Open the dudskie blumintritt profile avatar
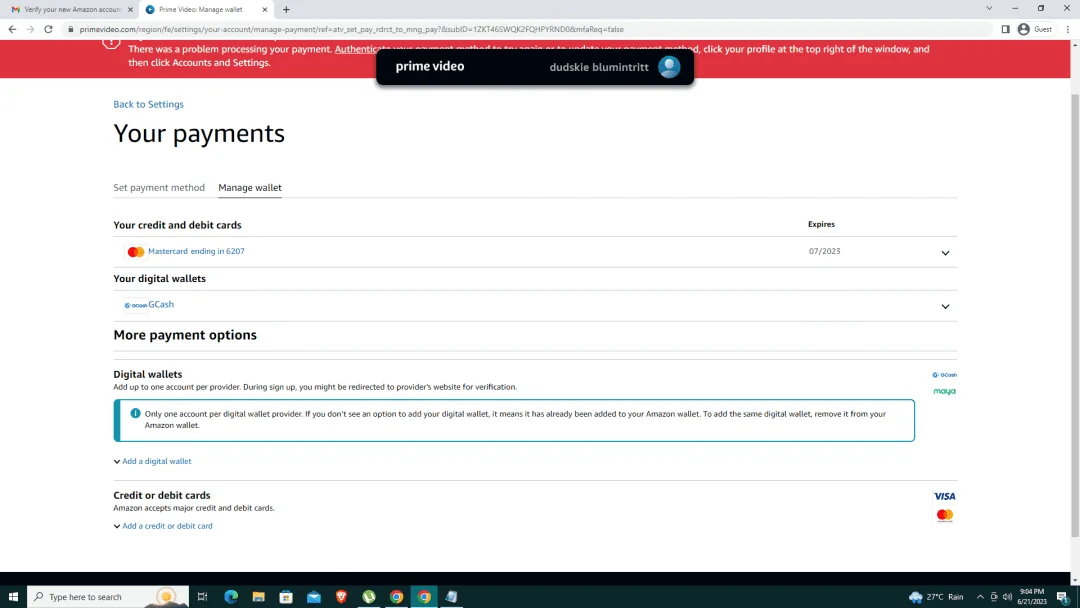Image resolution: width=1080 pixels, height=608 pixels. coord(669,67)
